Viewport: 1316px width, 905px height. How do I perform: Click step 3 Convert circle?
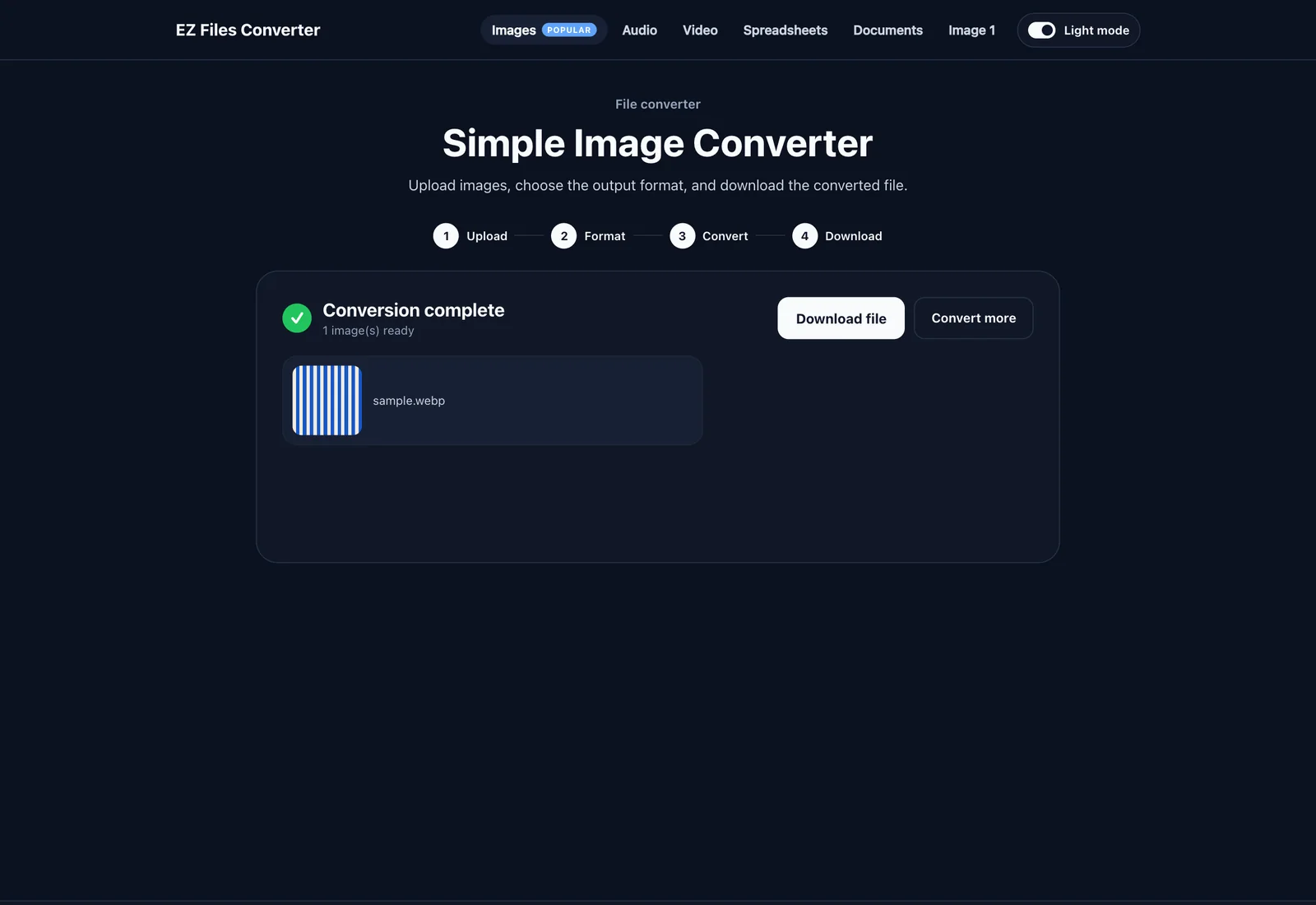(x=682, y=236)
